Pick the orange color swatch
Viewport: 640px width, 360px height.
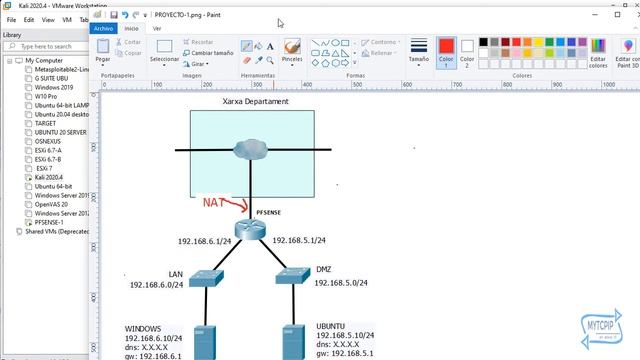527,42
